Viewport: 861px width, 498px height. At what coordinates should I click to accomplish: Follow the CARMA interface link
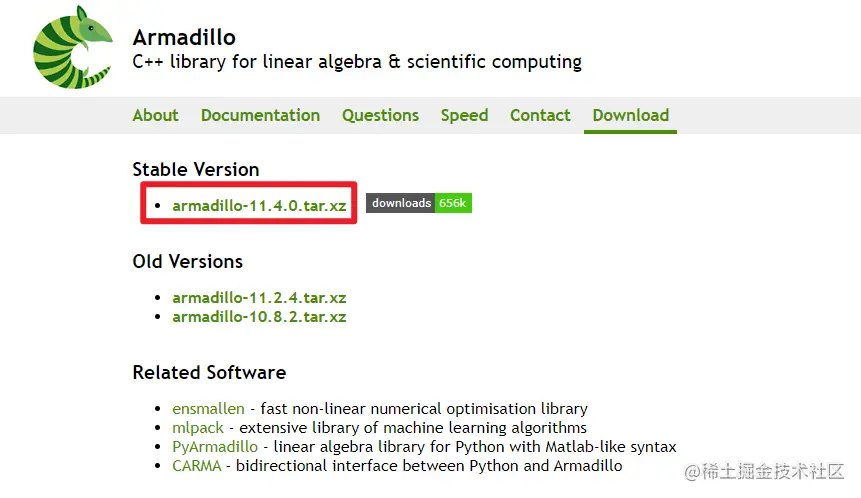coord(197,466)
